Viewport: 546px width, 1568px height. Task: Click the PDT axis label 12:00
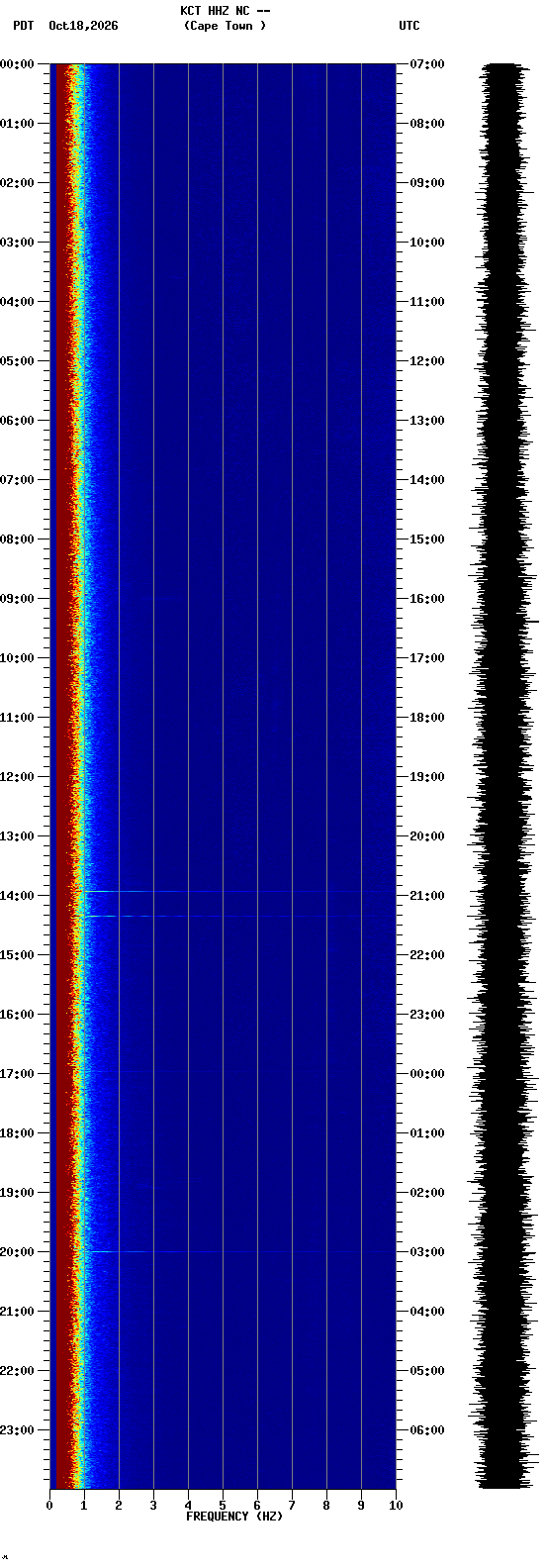click(x=17, y=777)
